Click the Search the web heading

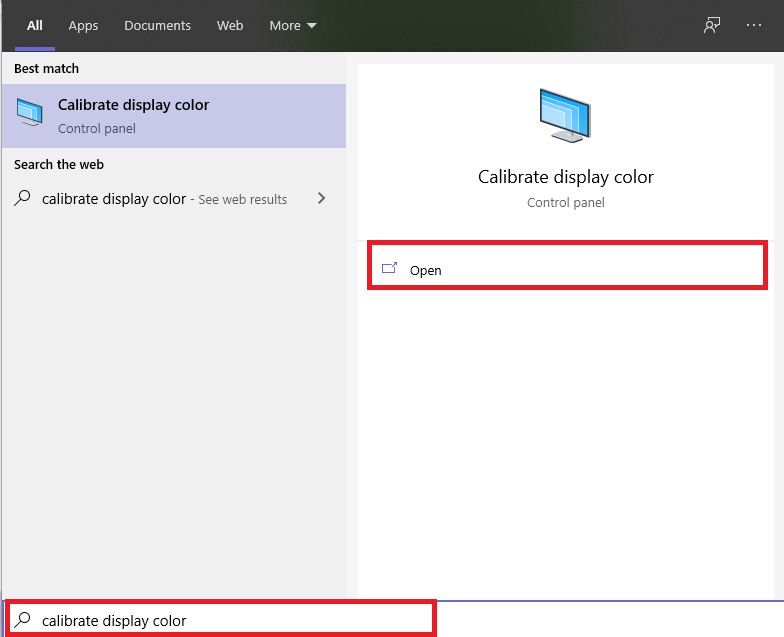point(59,164)
